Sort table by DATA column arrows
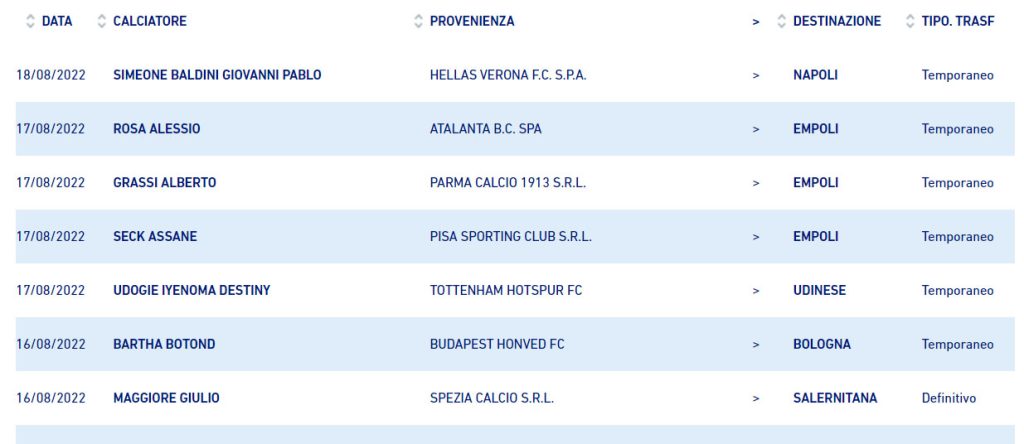Viewport: 1024px width, 444px height. click(30, 22)
